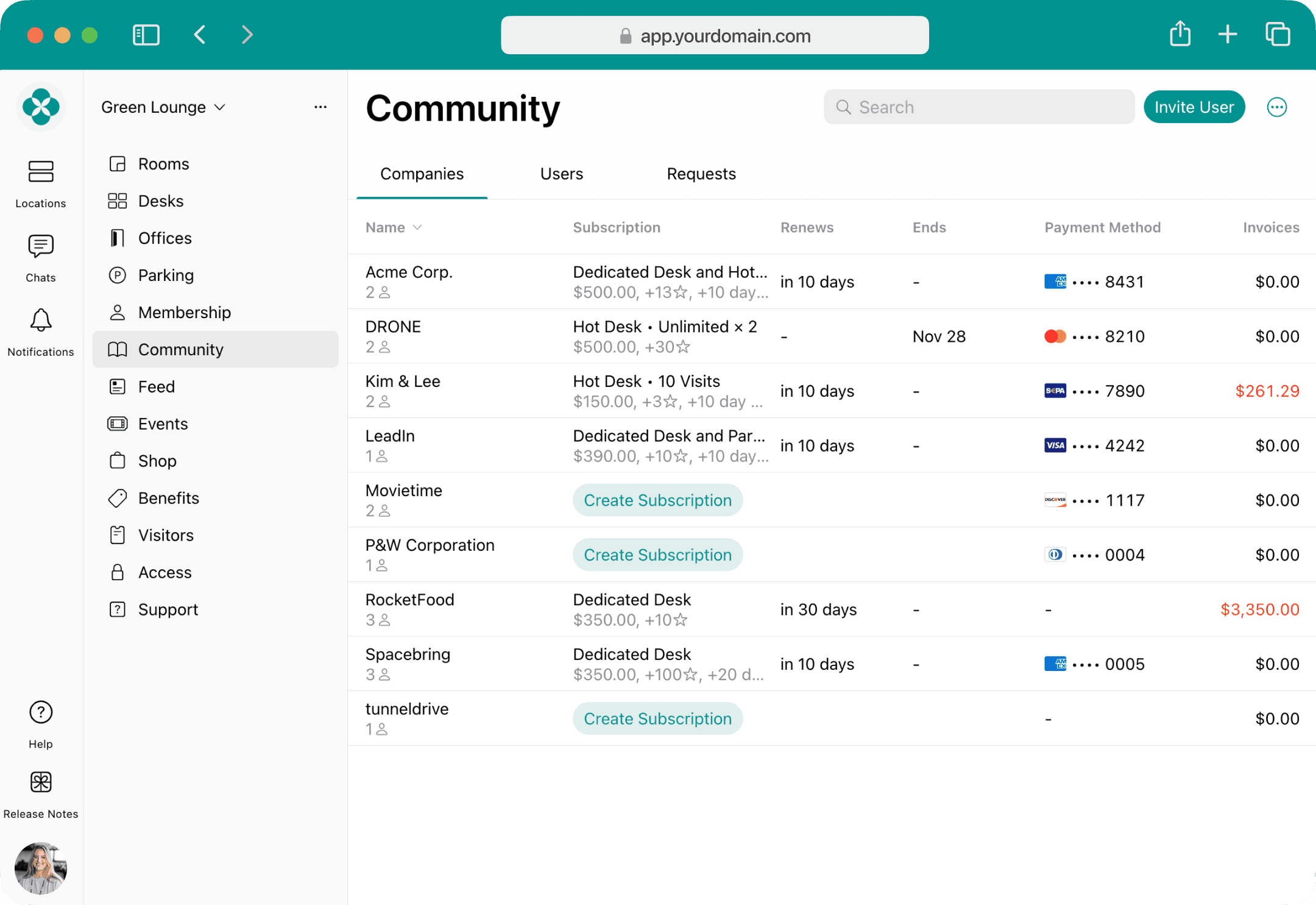Click the browser share icon
The height and width of the screenshot is (905, 1316).
point(1180,34)
